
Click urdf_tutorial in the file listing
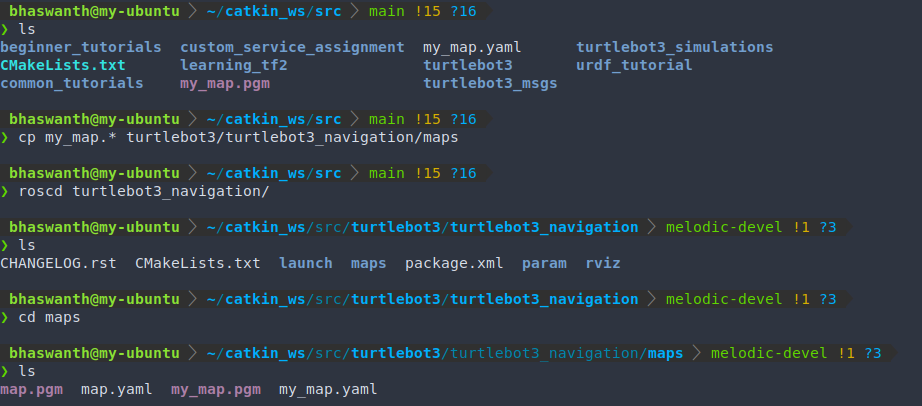[634, 65]
